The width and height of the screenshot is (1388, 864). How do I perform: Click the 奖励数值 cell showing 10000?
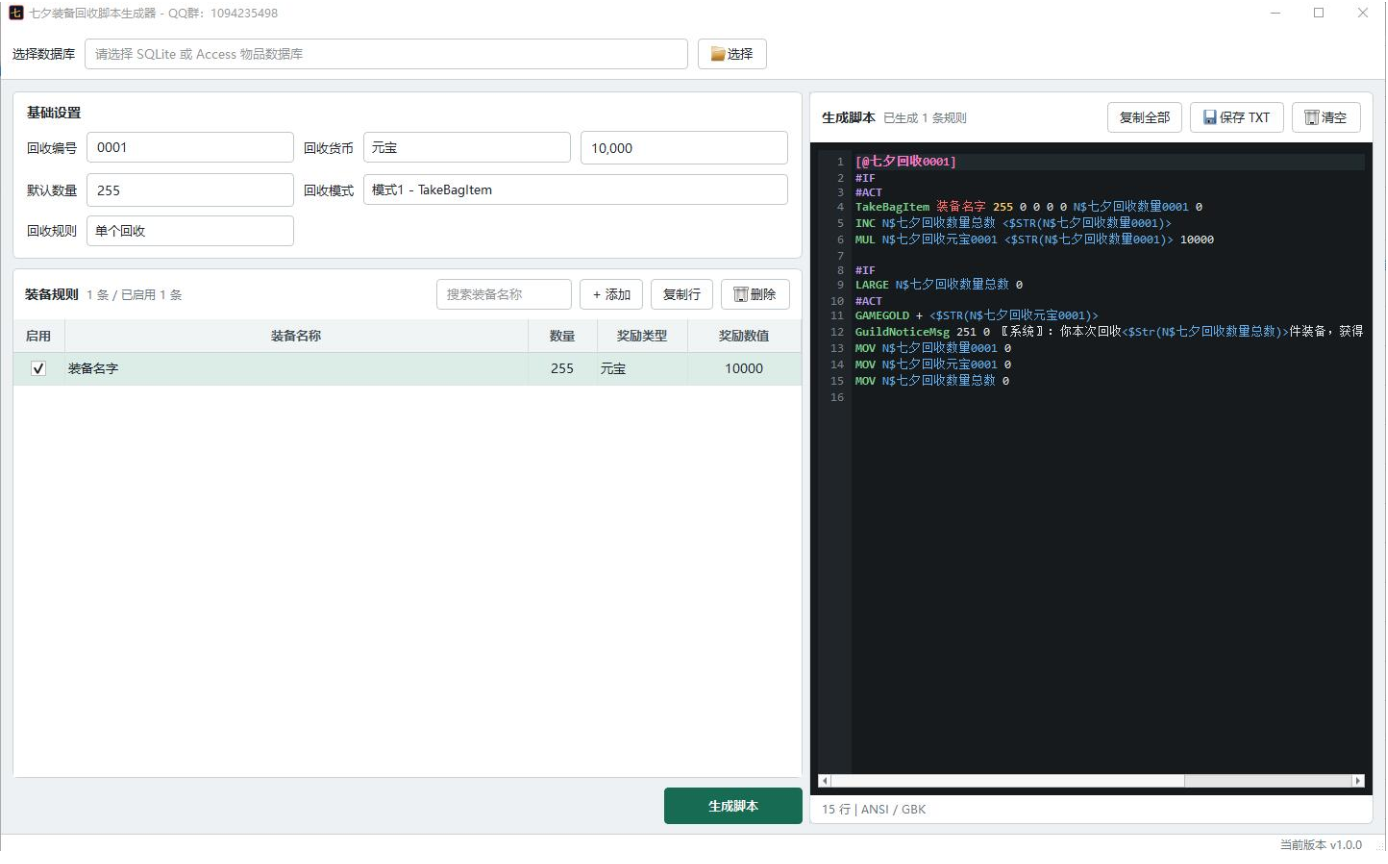pyautogui.click(x=744, y=369)
